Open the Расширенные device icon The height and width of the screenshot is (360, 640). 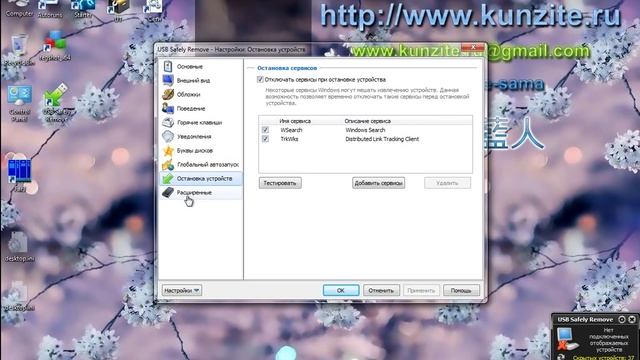pyautogui.click(x=168, y=192)
